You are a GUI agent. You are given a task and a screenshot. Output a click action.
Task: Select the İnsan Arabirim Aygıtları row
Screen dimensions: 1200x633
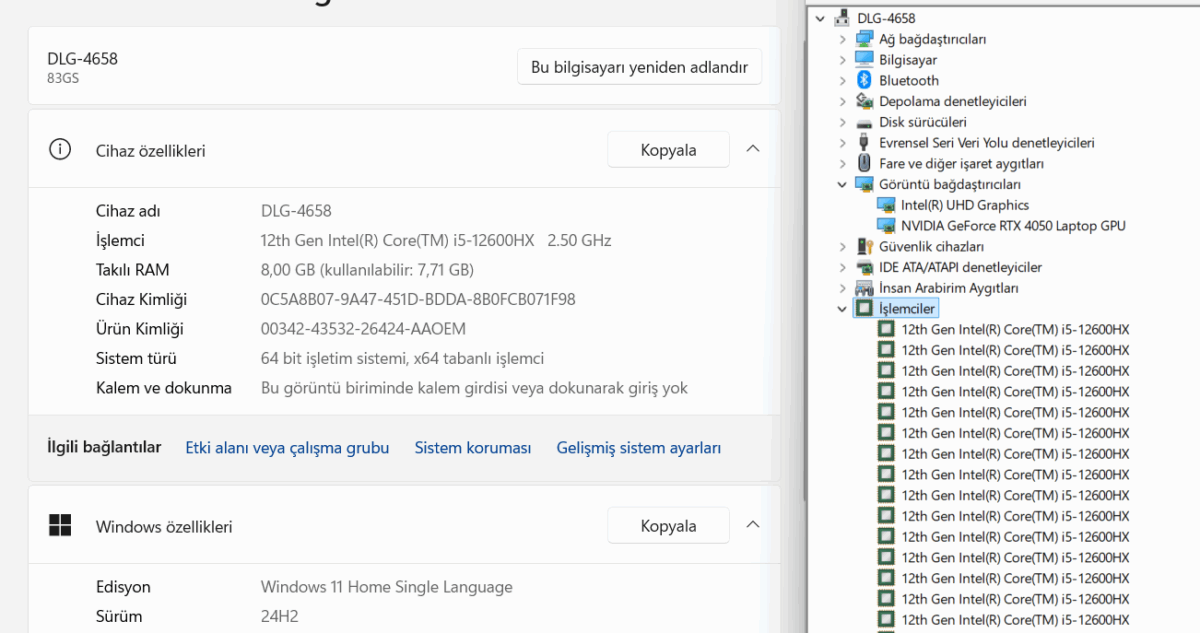click(948, 288)
